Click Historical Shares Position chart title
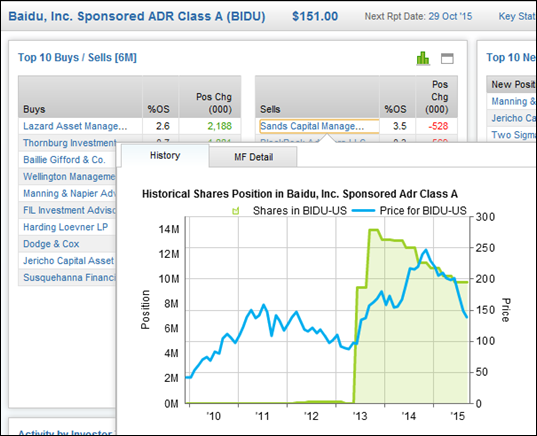Viewport: 537px width, 436px height. (300, 194)
